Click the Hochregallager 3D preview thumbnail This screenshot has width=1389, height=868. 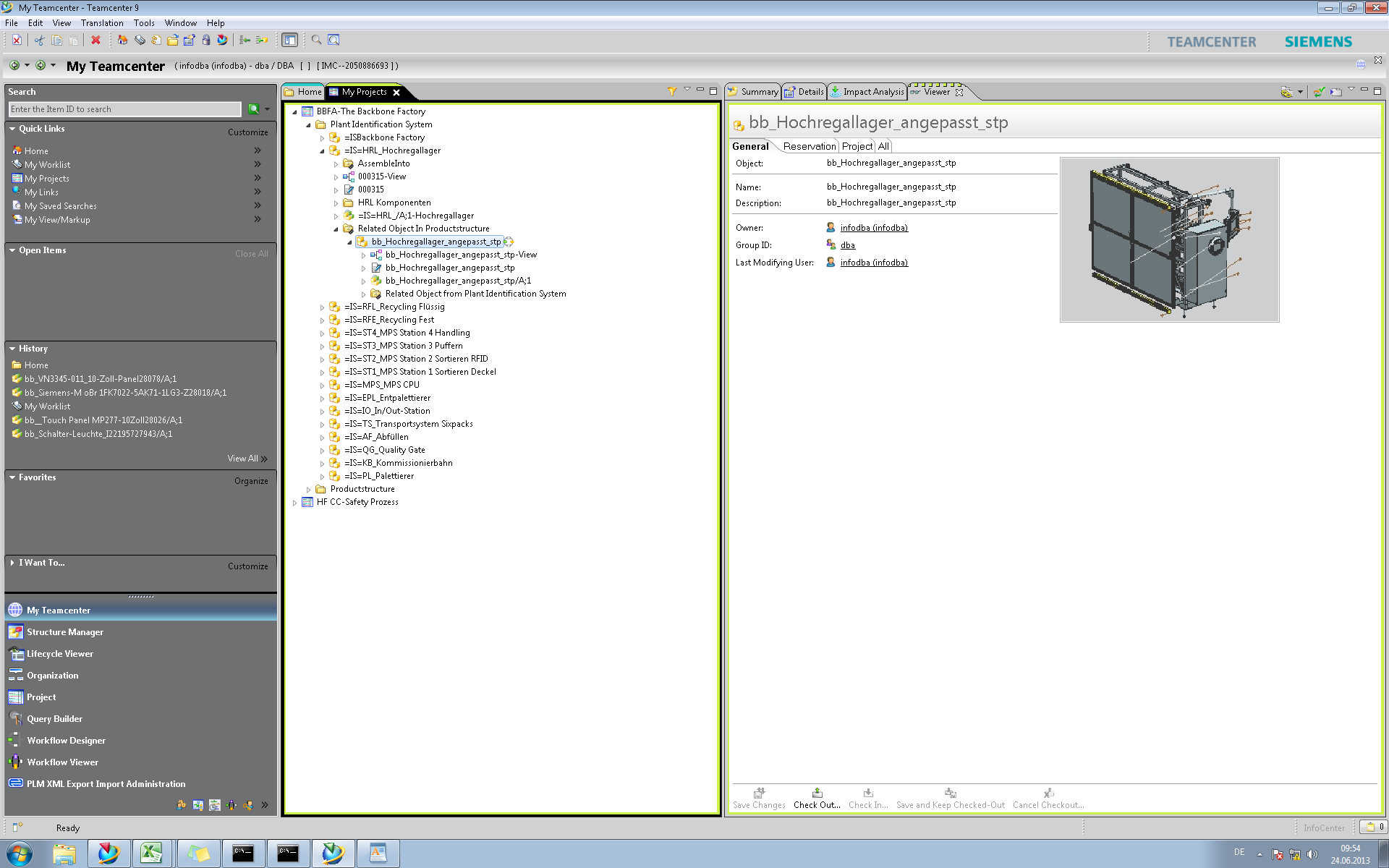tap(1169, 239)
